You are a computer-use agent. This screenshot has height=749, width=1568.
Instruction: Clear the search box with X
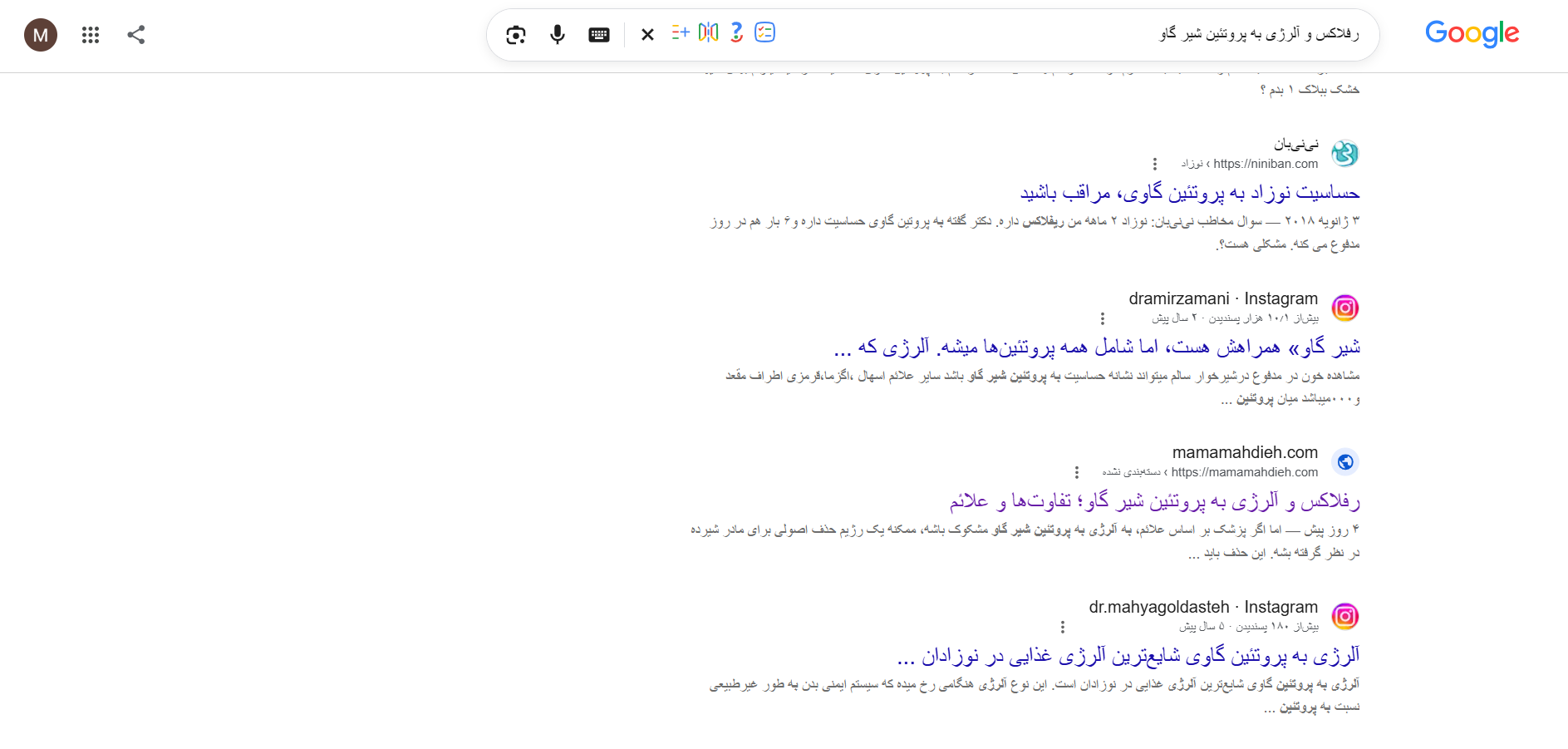[x=648, y=35]
